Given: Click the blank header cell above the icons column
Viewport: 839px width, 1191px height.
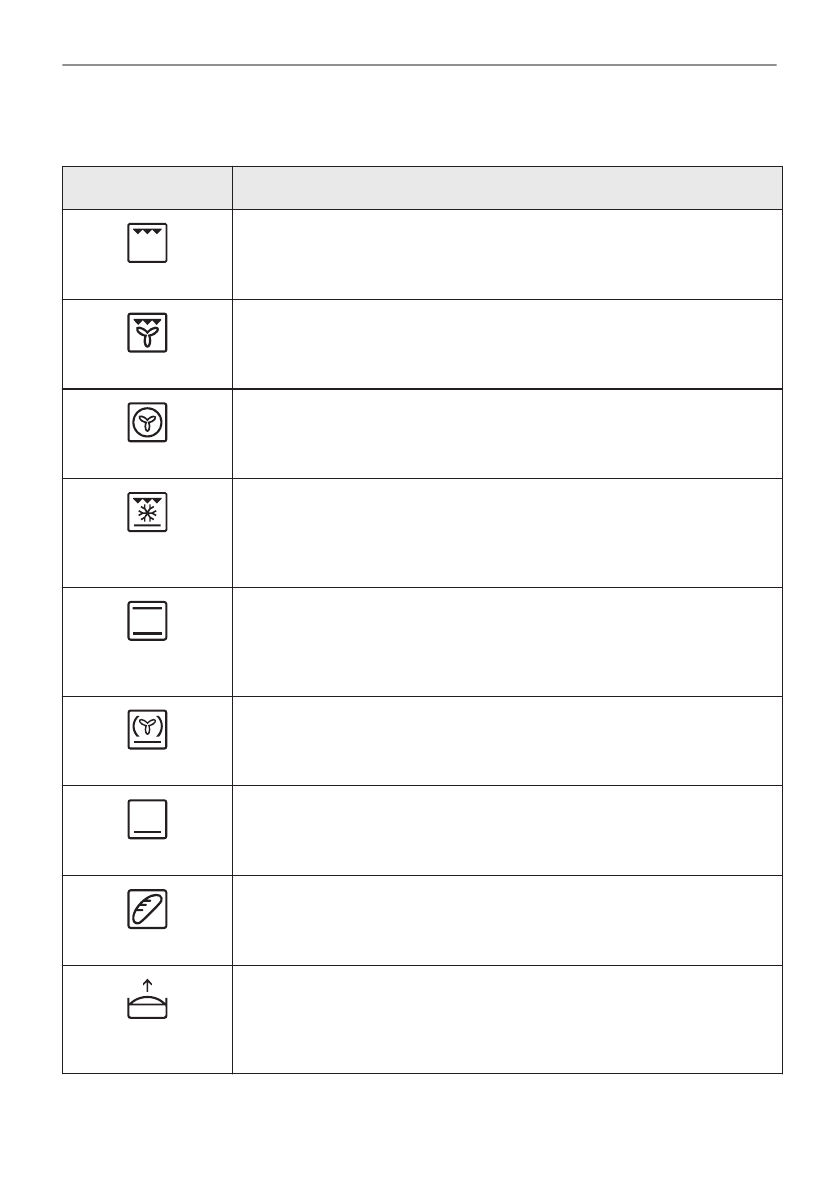Looking at the screenshot, I should [147, 188].
